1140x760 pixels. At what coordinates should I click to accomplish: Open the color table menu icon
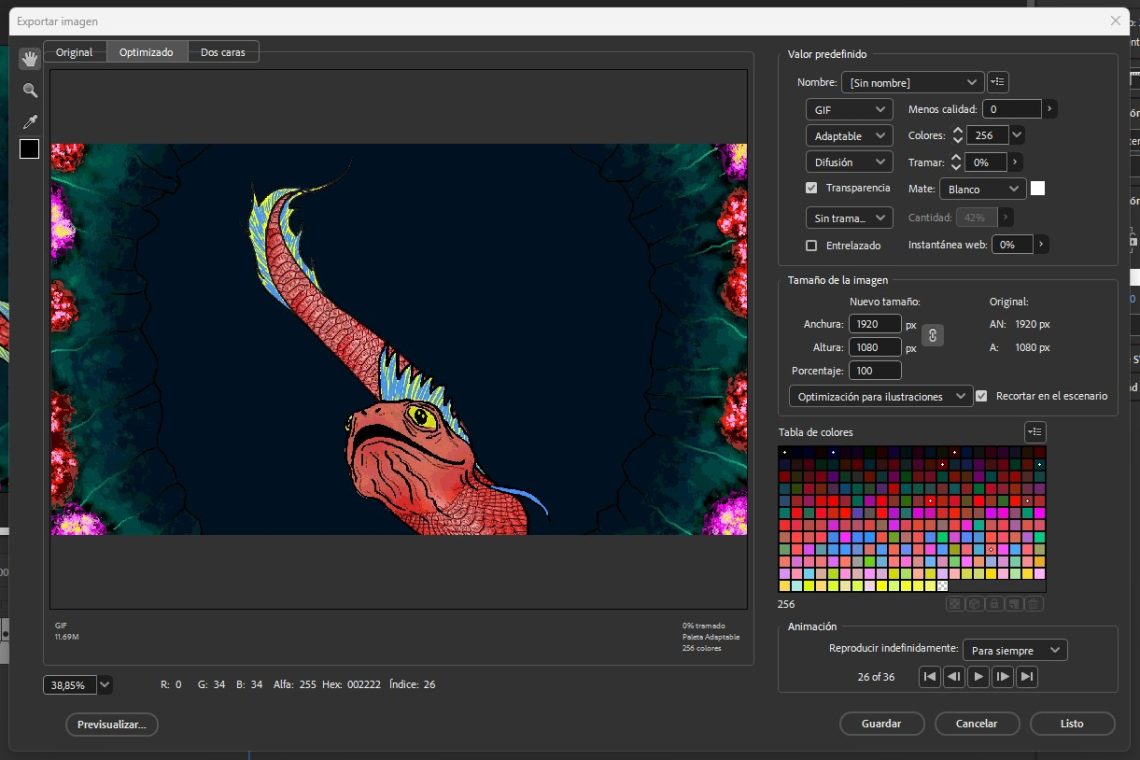[1035, 432]
